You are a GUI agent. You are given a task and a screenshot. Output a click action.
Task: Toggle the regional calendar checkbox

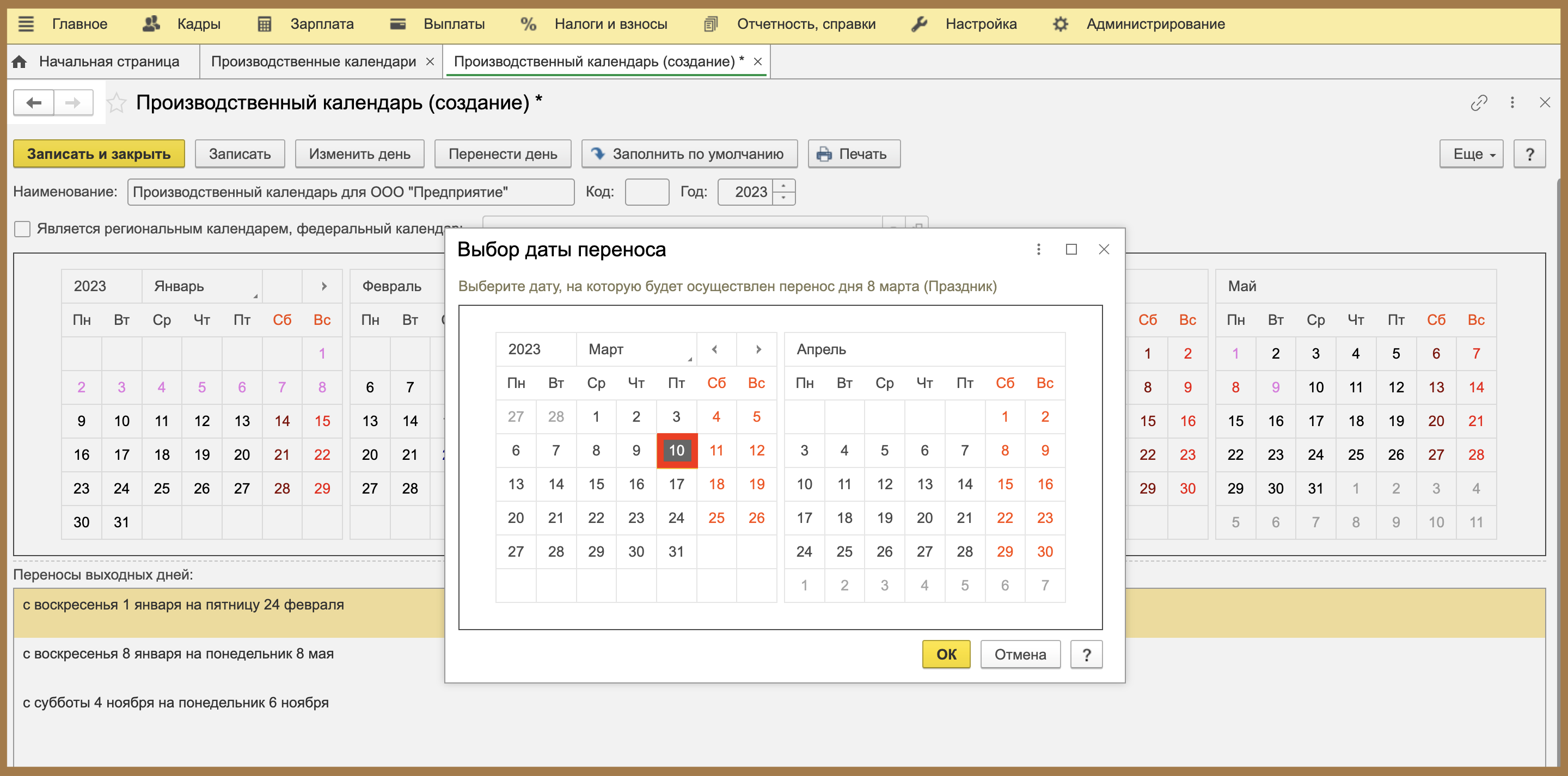(22, 230)
